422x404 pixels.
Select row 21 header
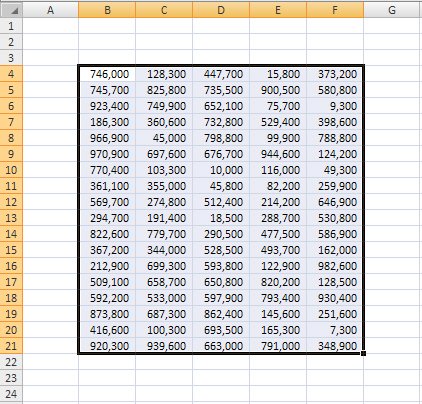click(x=11, y=346)
